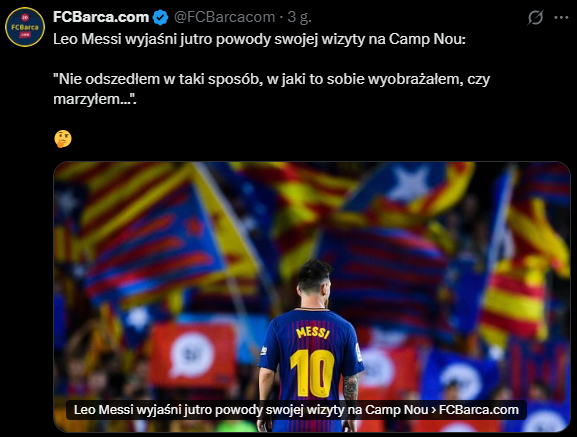Click Messi's head in the preview photo
The height and width of the screenshot is (437, 577).
(x=314, y=281)
